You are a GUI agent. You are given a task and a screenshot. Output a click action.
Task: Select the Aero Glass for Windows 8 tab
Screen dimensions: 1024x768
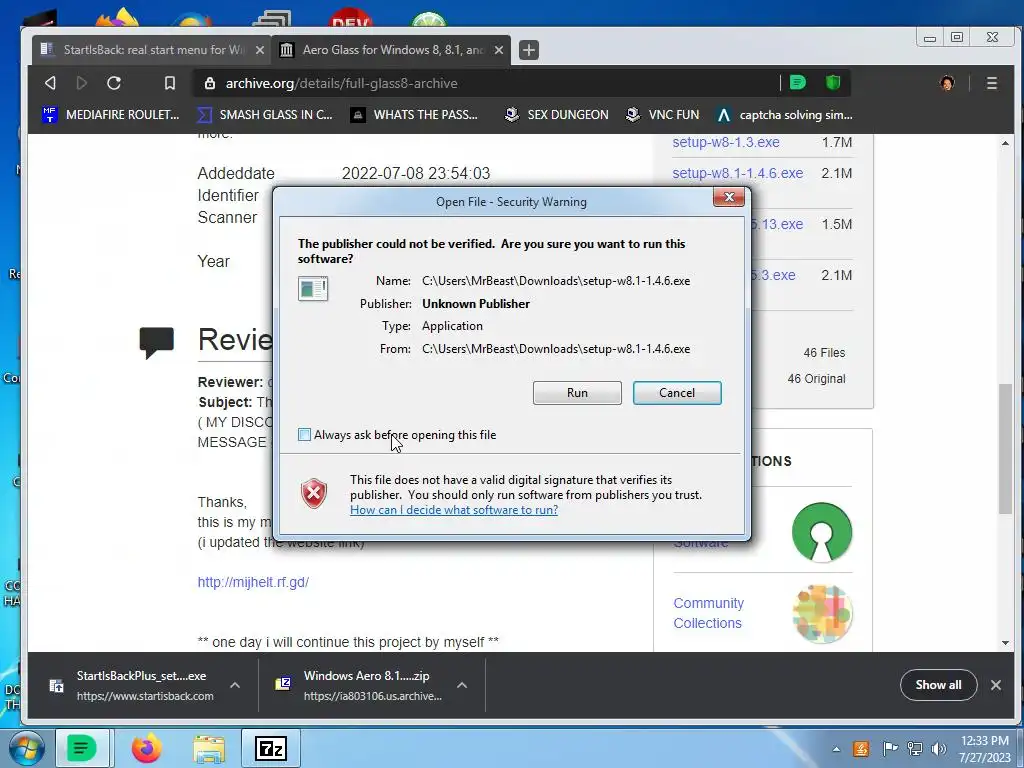click(392, 50)
